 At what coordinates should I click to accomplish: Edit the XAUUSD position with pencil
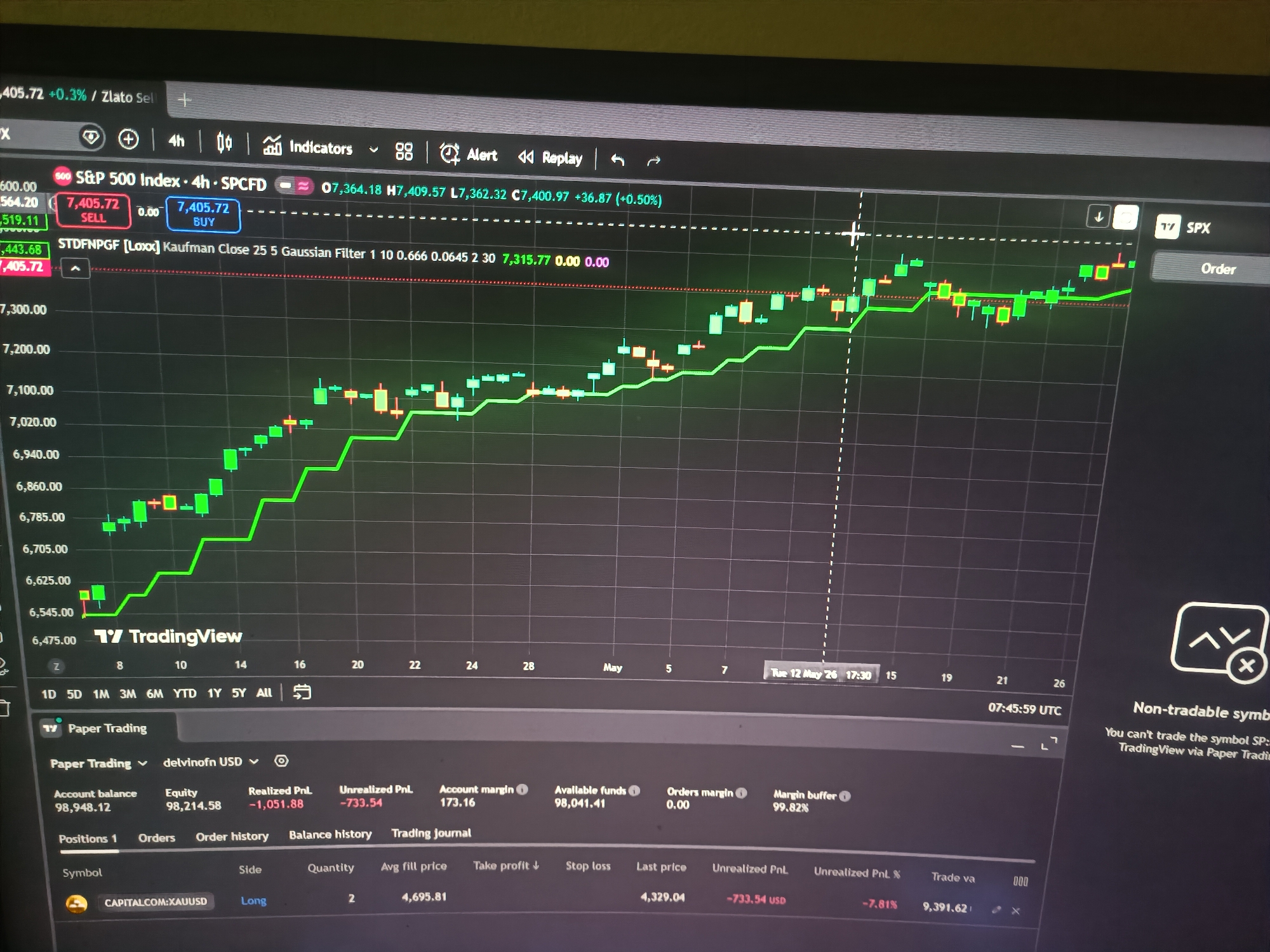point(996,909)
